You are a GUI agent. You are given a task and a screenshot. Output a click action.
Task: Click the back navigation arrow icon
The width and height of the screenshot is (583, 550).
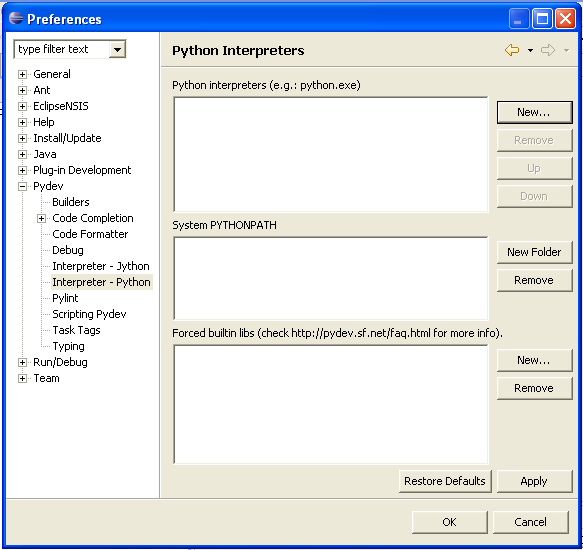(512, 50)
